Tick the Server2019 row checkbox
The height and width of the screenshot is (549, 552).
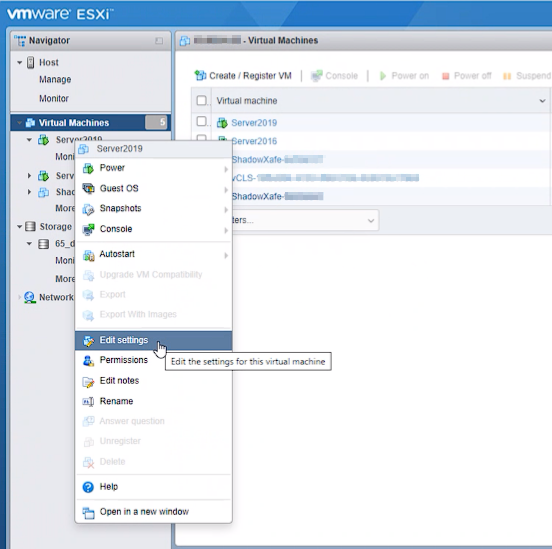pyautogui.click(x=201, y=121)
